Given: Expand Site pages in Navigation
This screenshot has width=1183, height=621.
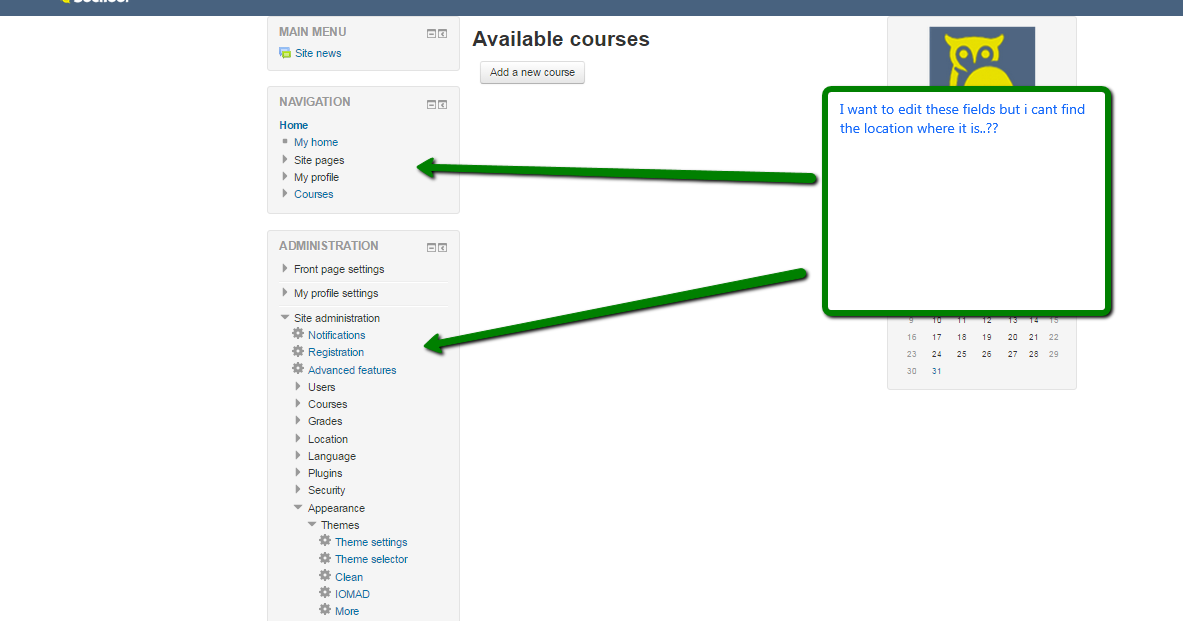Looking at the screenshot, I should [285, 160].
